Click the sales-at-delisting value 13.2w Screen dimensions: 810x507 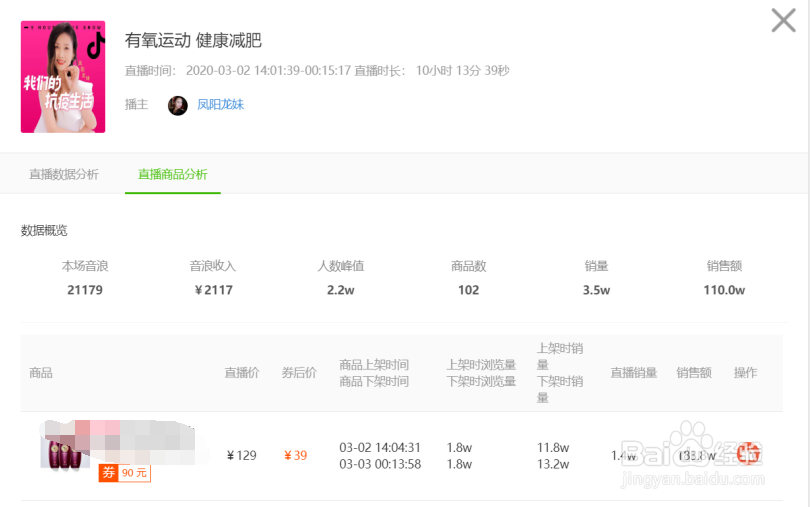pos(553,464)
